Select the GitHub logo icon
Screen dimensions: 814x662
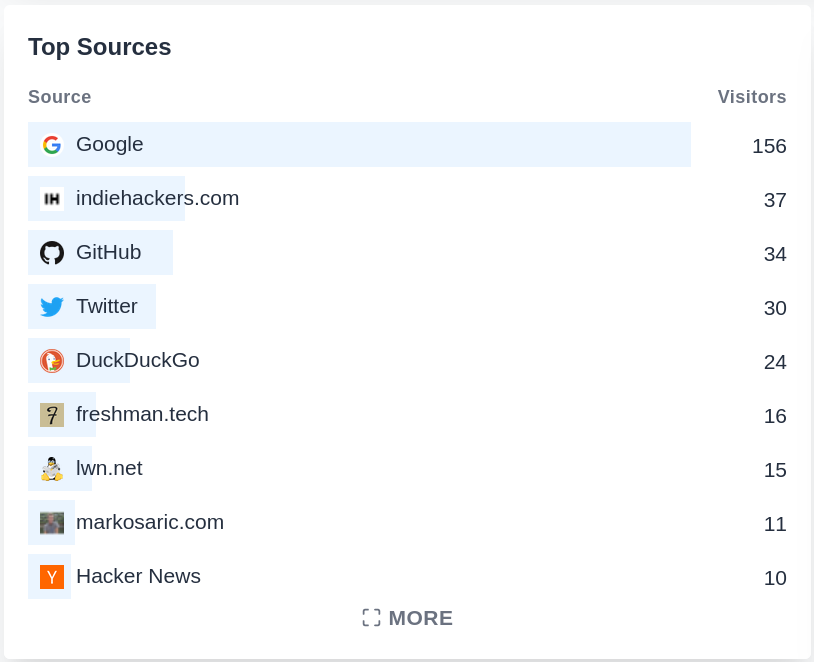(50, 252)
